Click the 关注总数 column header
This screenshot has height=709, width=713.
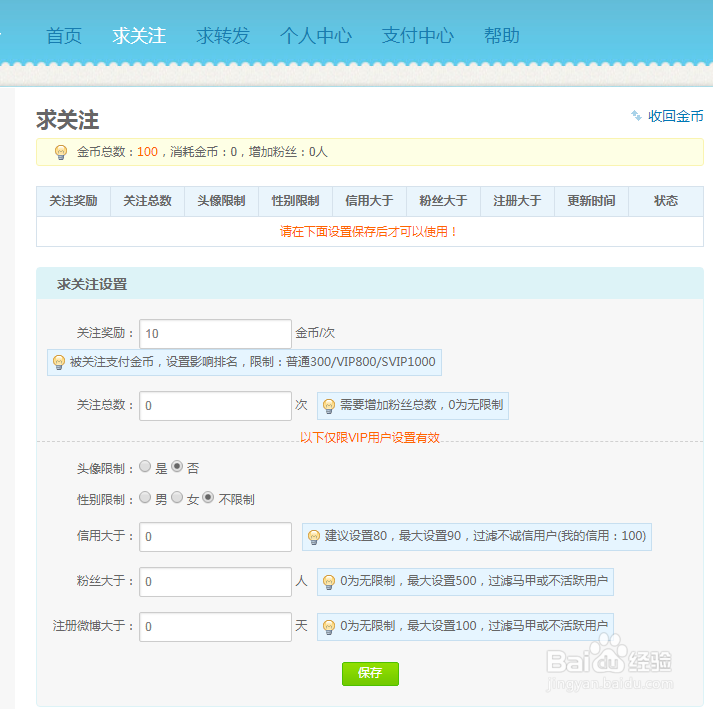[147, 201]
